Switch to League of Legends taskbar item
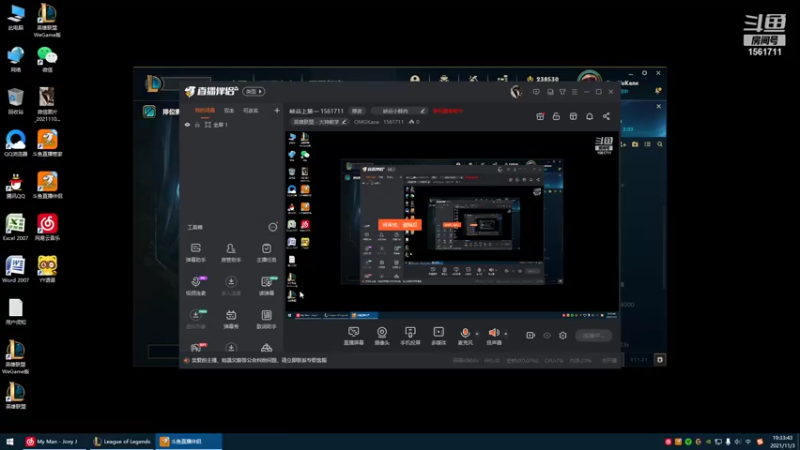This screenshot has height=450, width=800. [122, 441]
